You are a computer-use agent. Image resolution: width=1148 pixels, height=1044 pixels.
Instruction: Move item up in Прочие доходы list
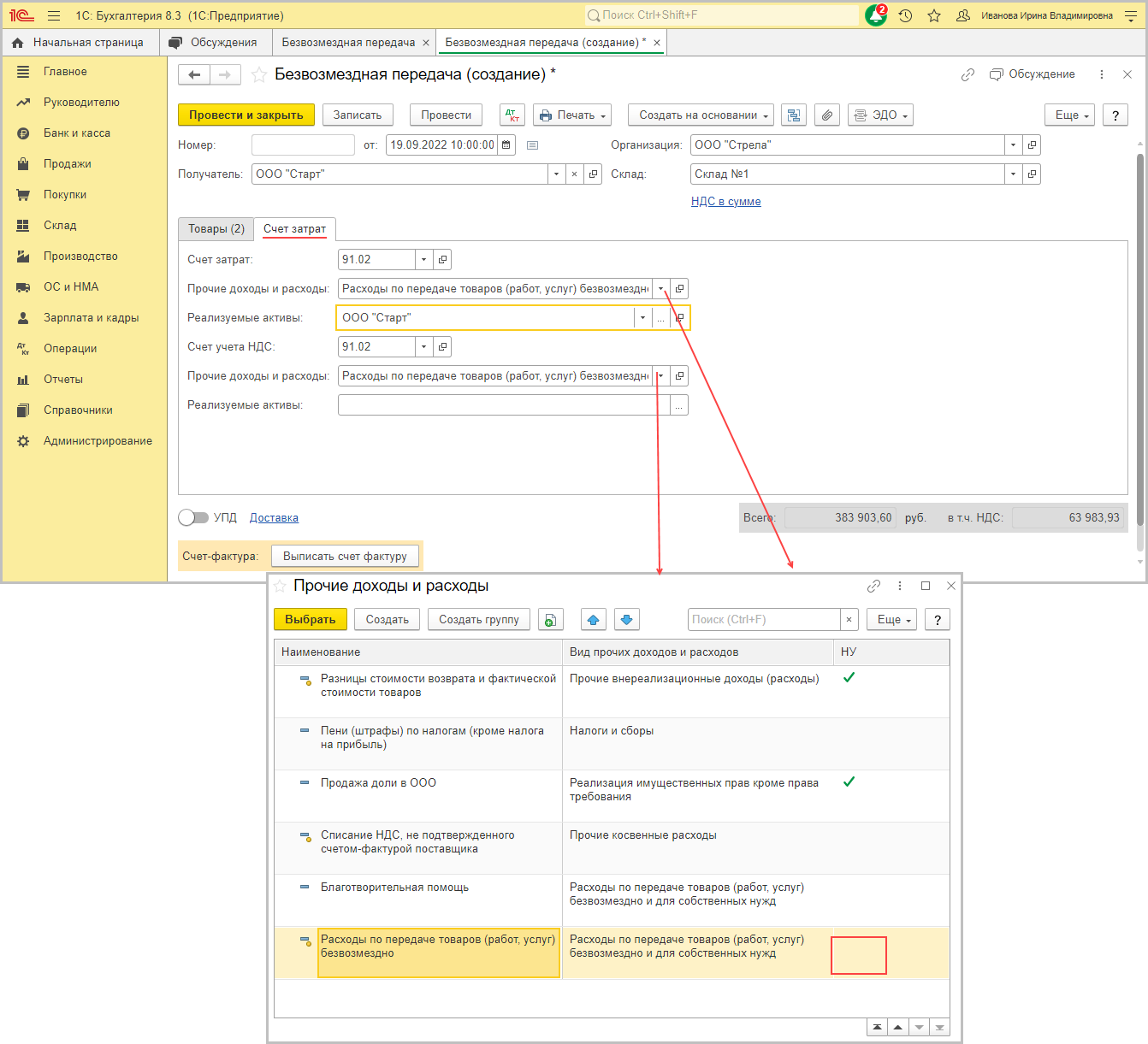594,620
